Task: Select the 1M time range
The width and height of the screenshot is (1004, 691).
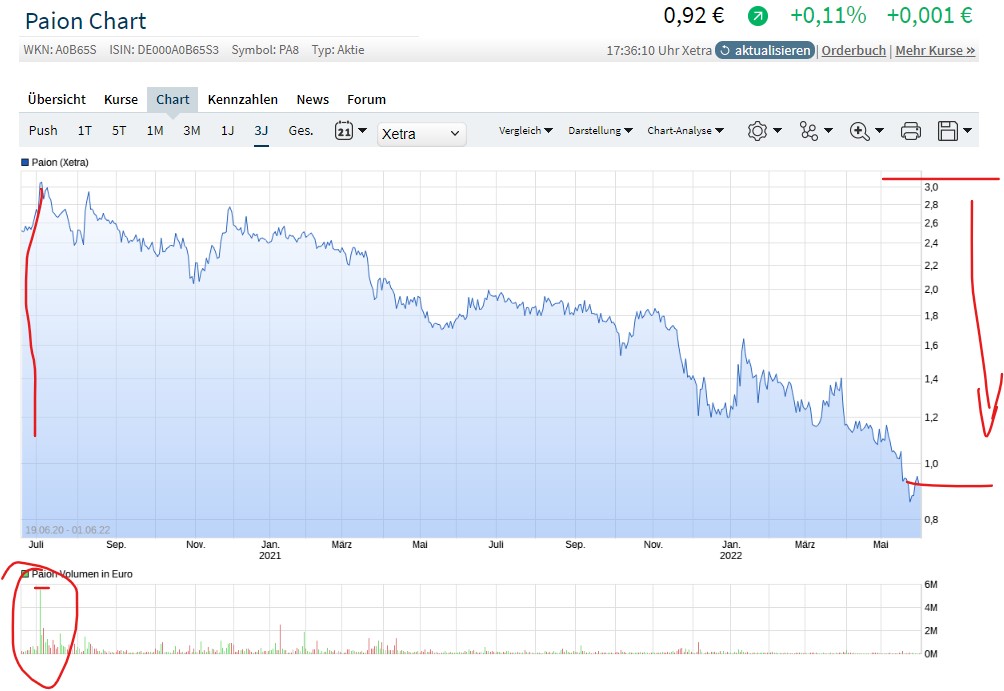Action: [x=155, y=131]
